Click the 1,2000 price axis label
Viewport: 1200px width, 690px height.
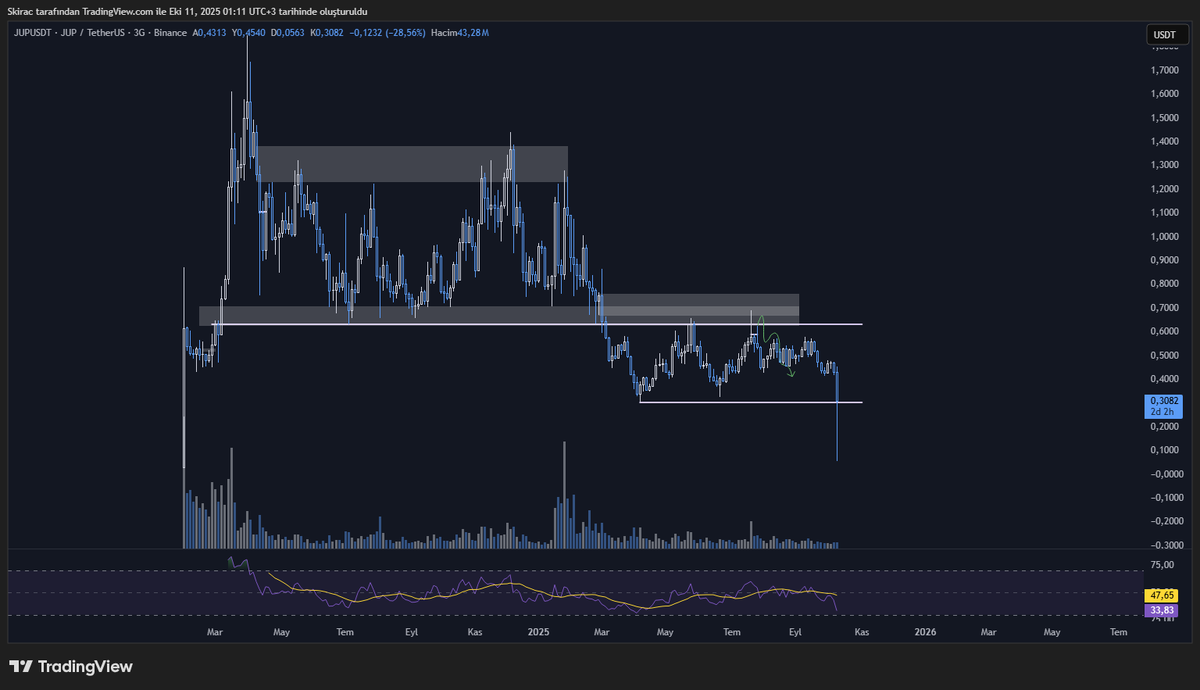1163,189
